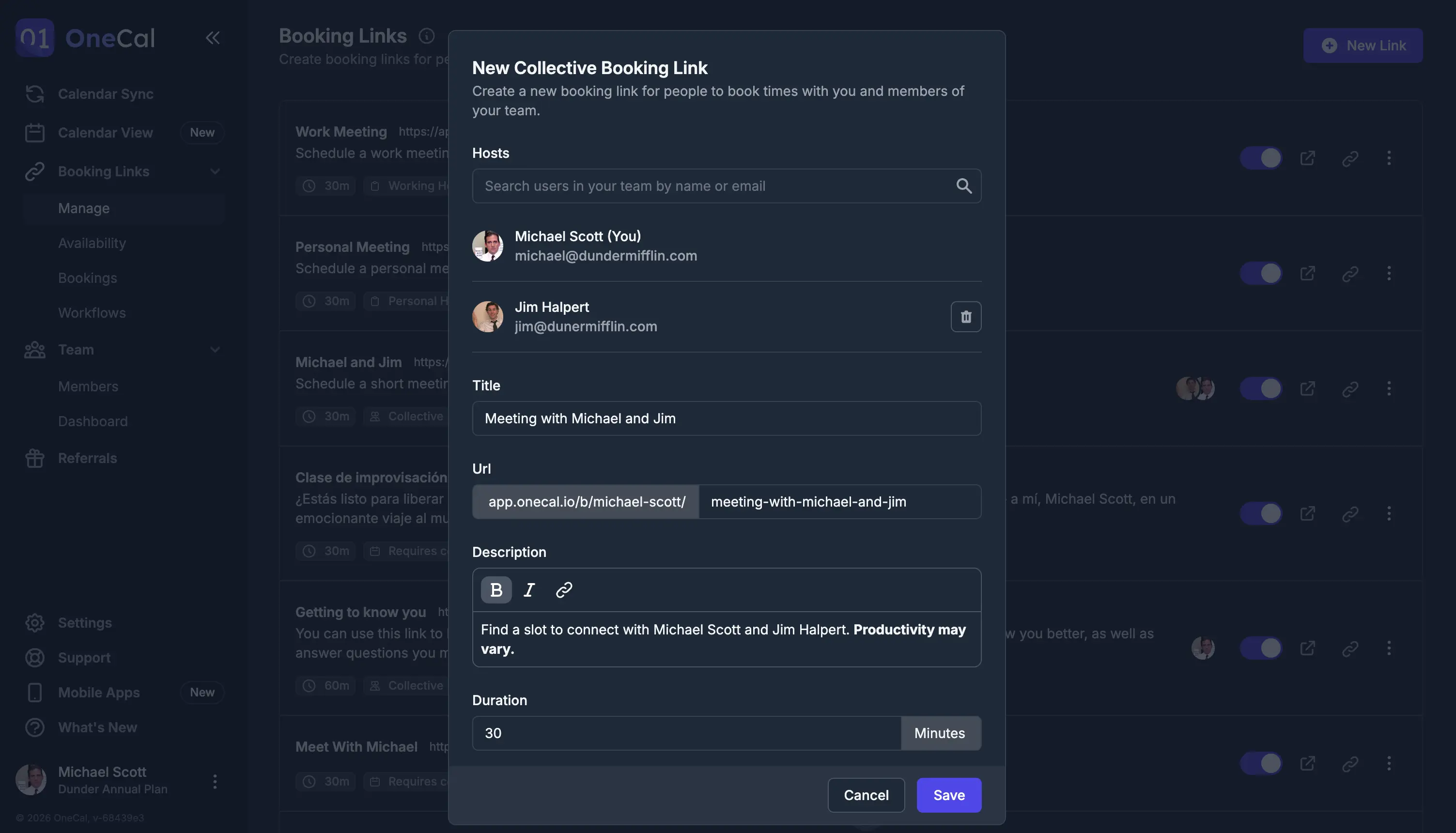Image resolution: width=1456 pixels, height=833 pixels.
Task: Collapse the Booking Links sidebar section chevron
Action: click(215, 171)
